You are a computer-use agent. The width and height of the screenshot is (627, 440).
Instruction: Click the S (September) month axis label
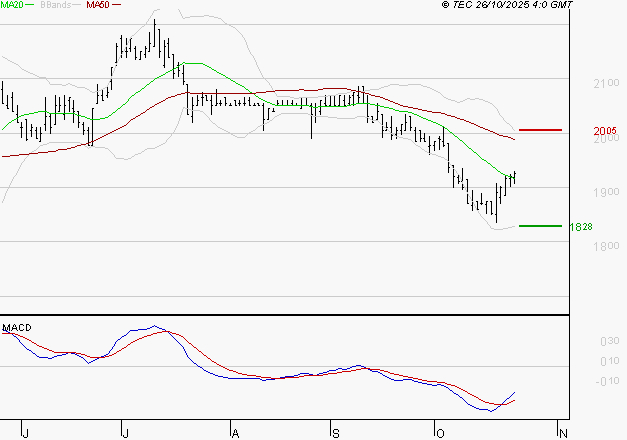335,433
